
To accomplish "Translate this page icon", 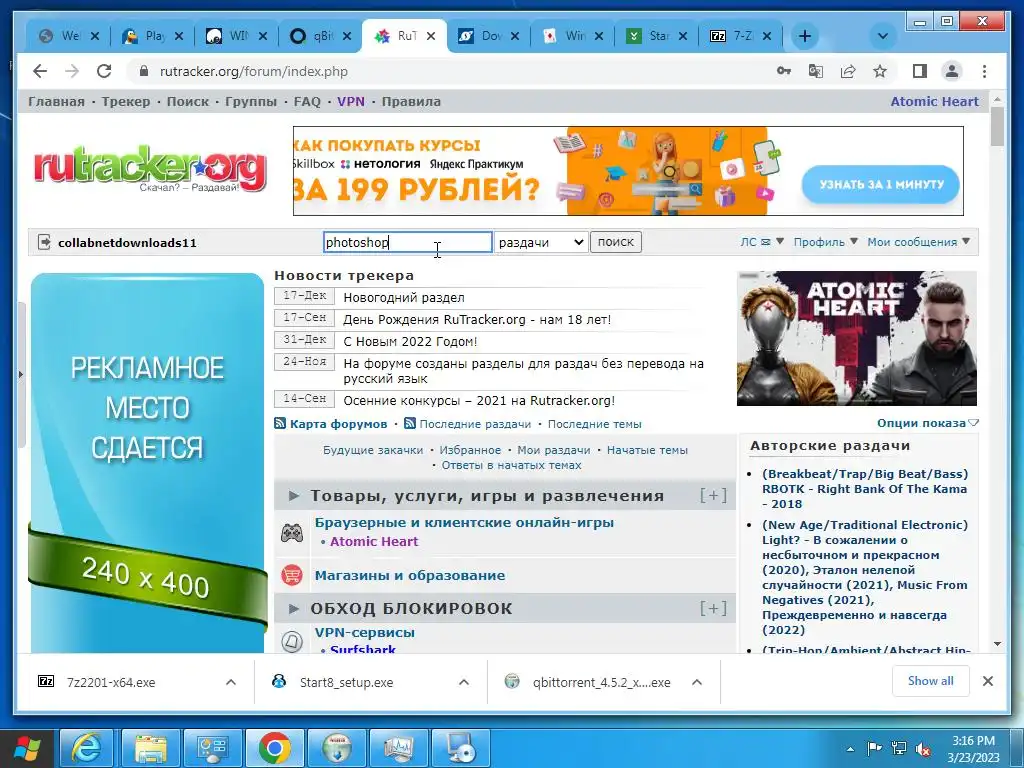I will (816, 71).
